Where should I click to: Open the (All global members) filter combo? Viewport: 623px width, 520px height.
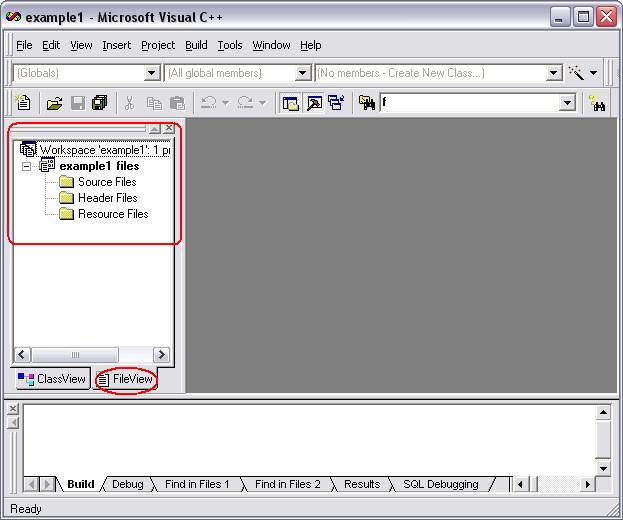coord(238,73)
